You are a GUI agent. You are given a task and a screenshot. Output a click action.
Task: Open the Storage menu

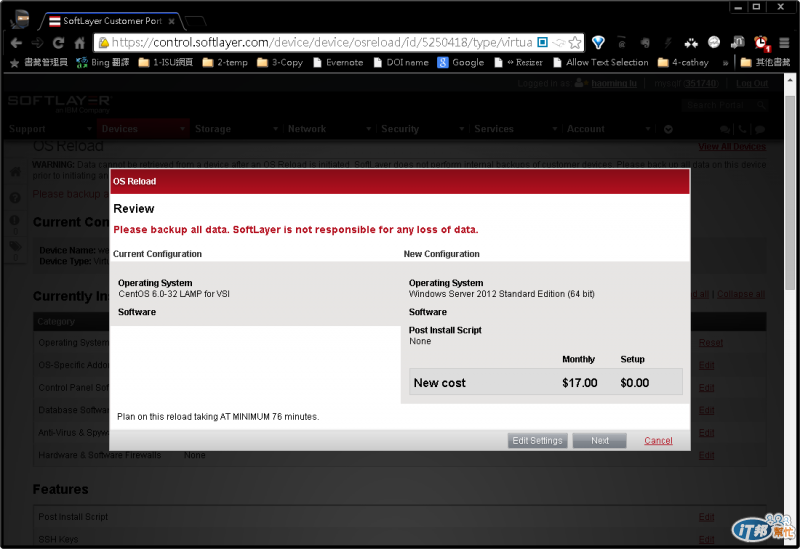coord(236,129)
